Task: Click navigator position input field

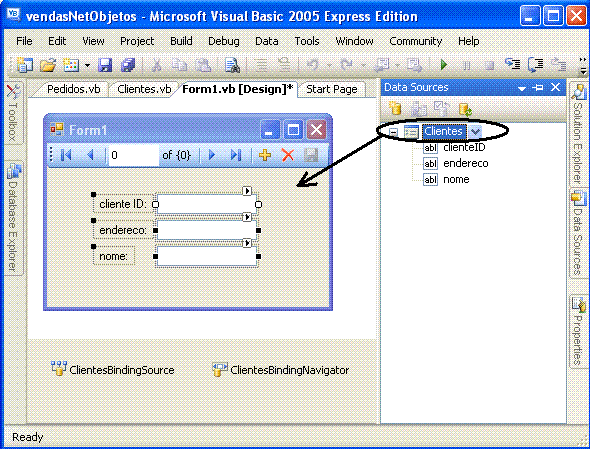Action: click(133, 155)
